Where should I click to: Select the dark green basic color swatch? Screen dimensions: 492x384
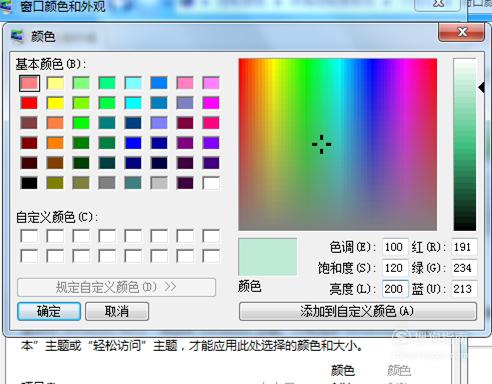point(81,163)
